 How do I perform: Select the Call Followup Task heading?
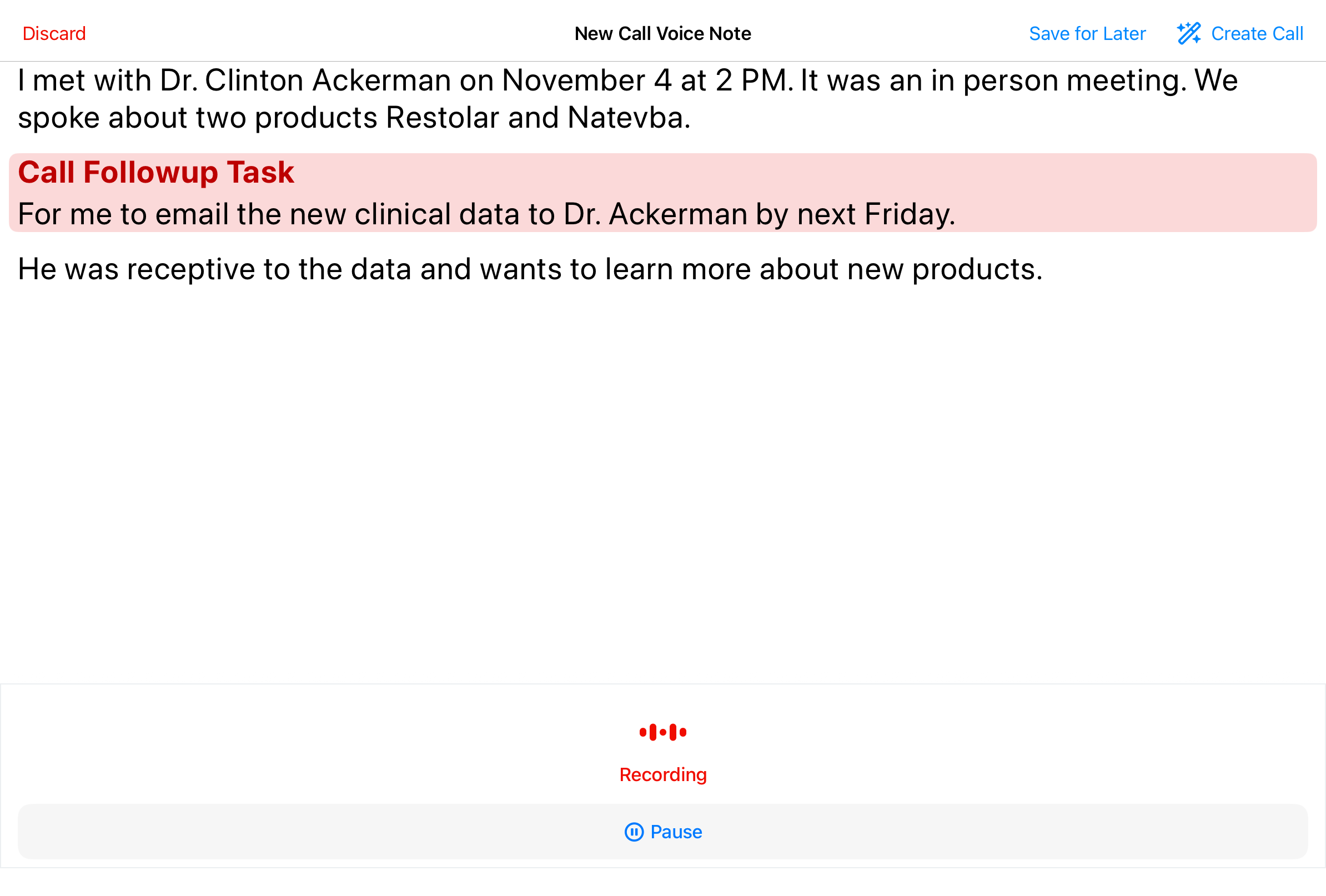156,172
